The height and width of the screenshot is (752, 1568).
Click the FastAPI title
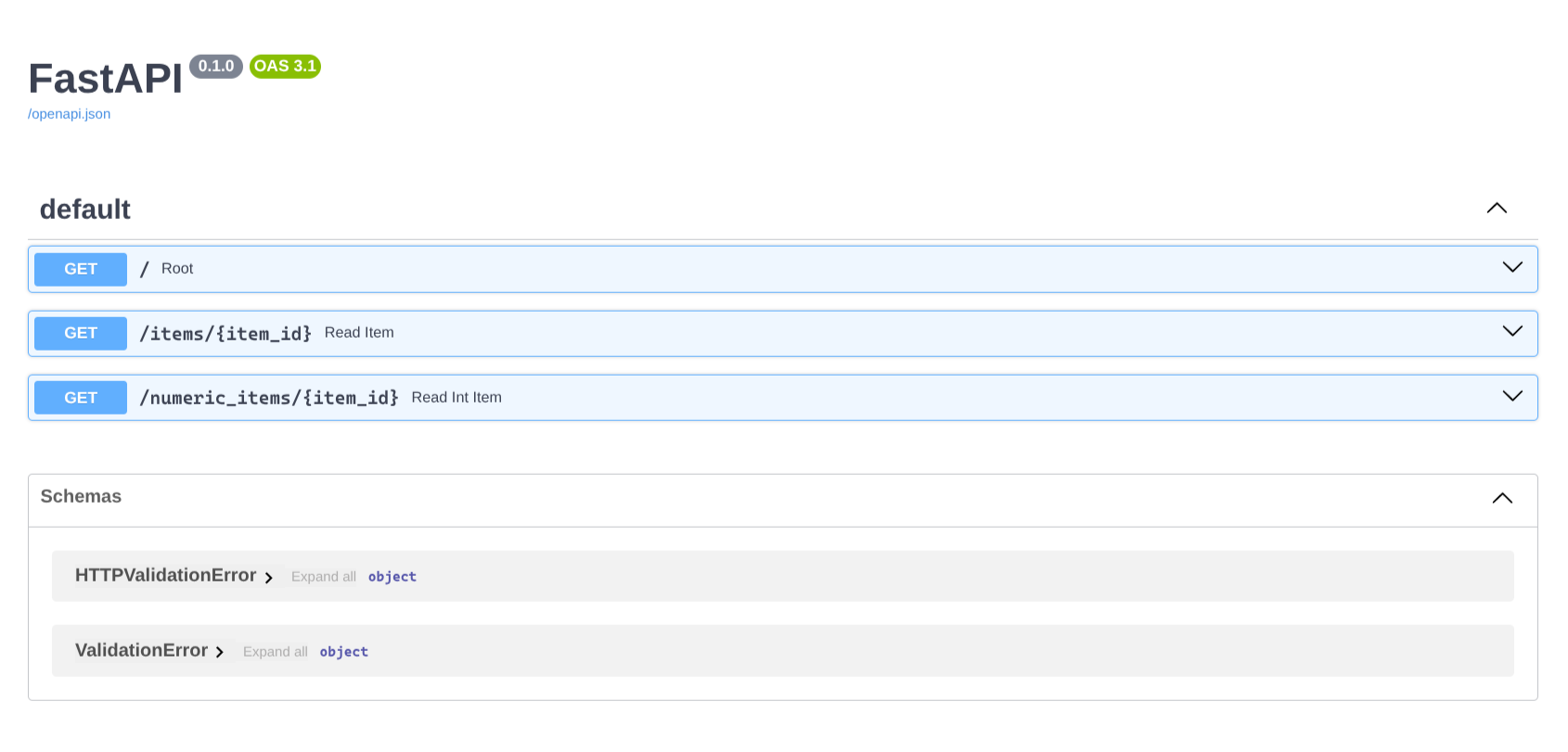click(106, 78)
